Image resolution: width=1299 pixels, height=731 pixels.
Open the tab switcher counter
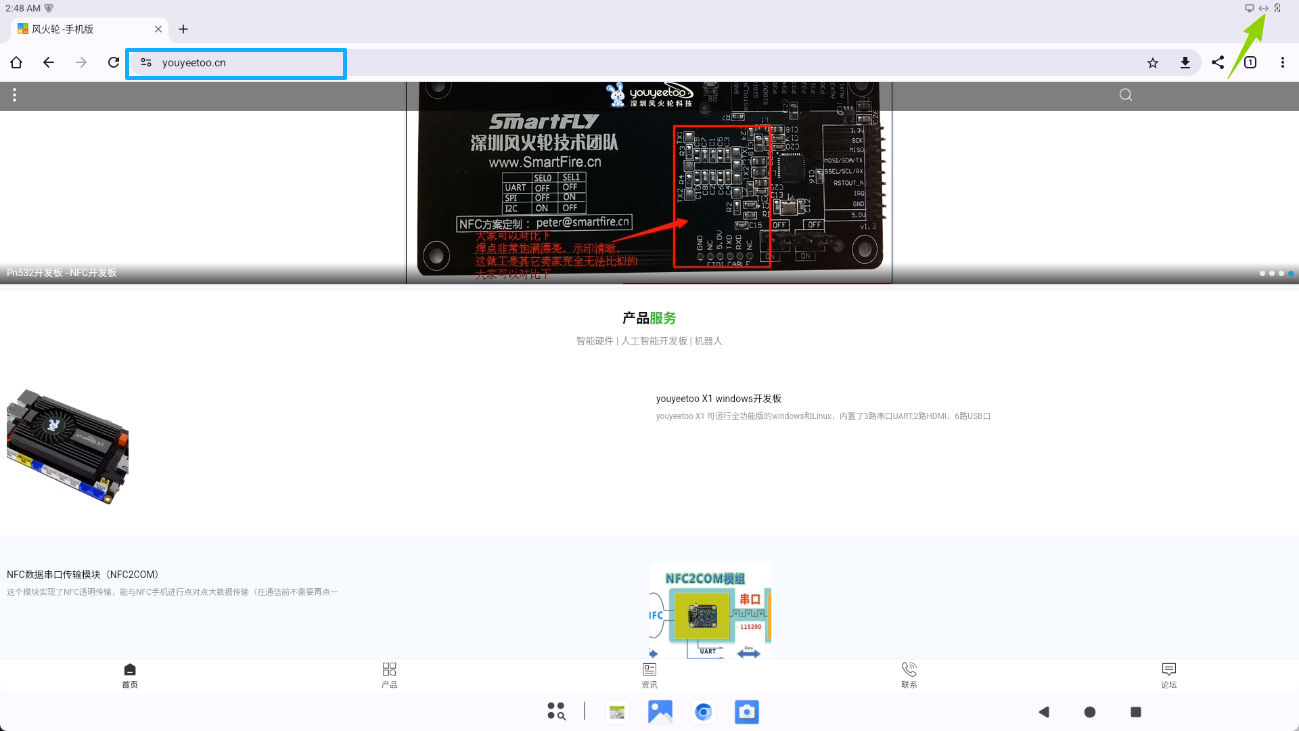(x=1250, y=63)
